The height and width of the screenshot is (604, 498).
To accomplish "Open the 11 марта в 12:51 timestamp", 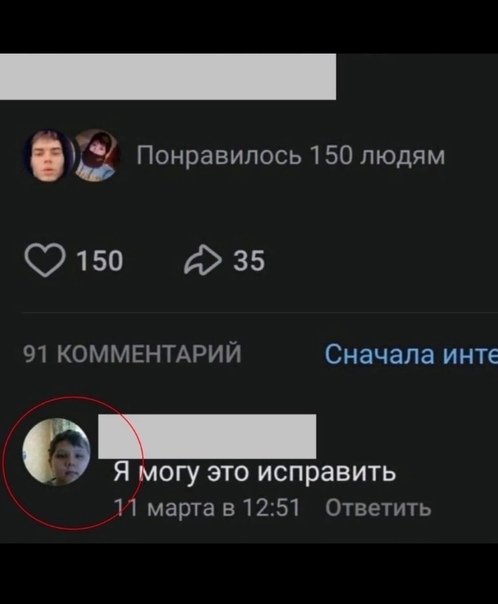I will click(207, 507).
